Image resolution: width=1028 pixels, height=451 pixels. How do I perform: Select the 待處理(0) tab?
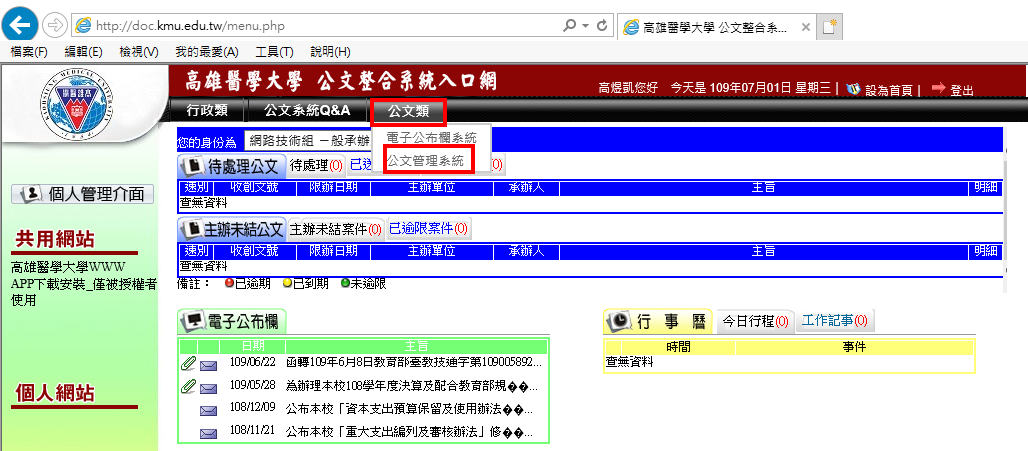tap(316, 165)
